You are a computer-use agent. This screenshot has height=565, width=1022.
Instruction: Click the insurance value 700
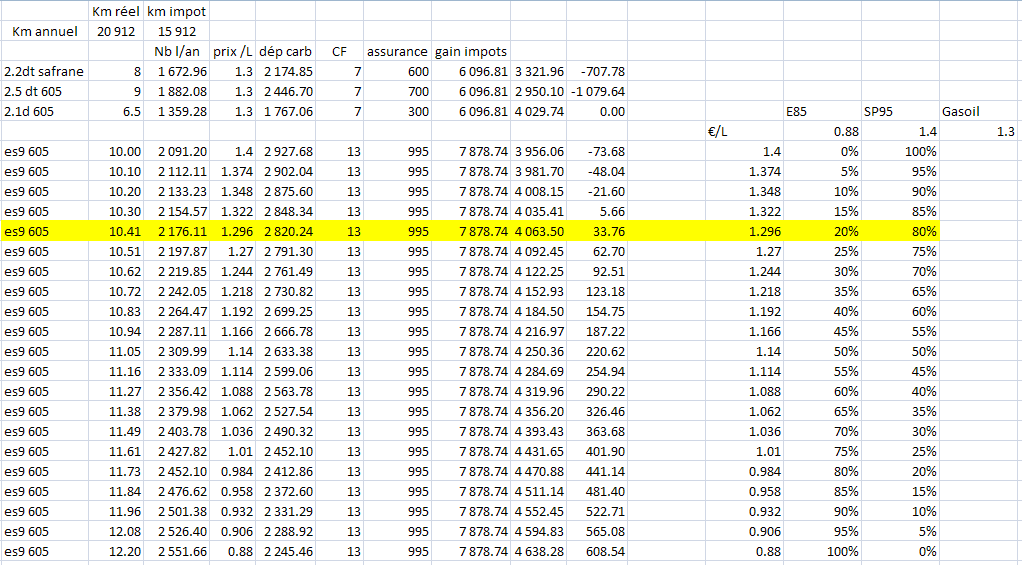(x=397, y=91)
